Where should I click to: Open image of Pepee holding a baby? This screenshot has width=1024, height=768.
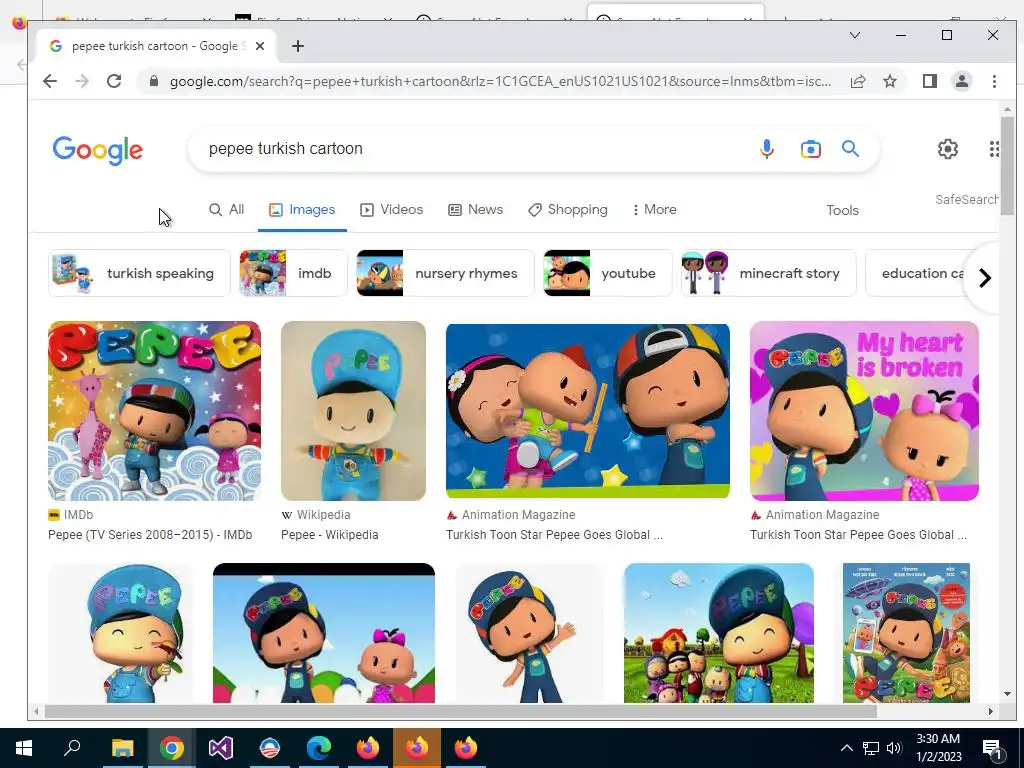[x=588, y=411]
